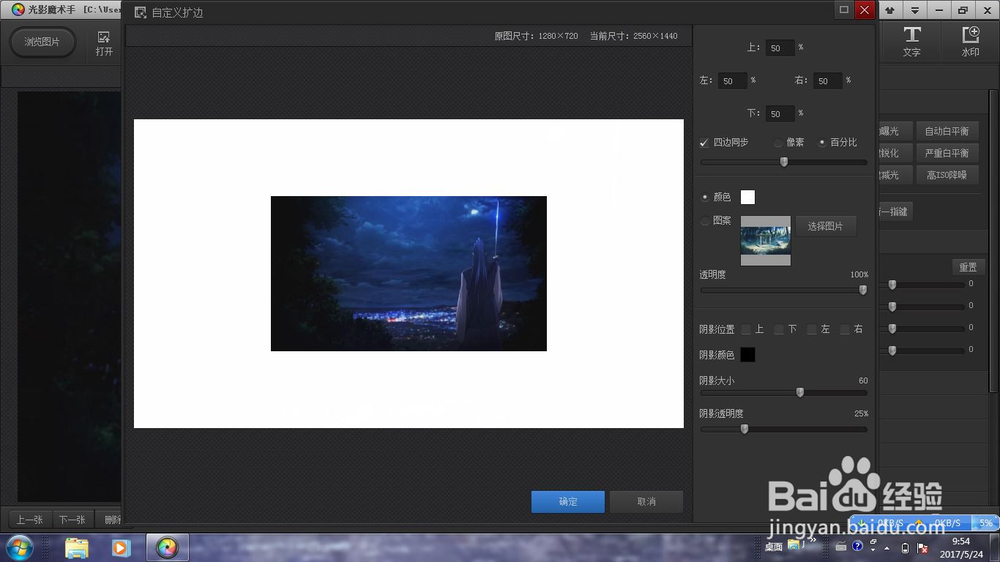Open media player from the taskbar
Viewport: 1000px width, 562px height.
pos(121,548)
